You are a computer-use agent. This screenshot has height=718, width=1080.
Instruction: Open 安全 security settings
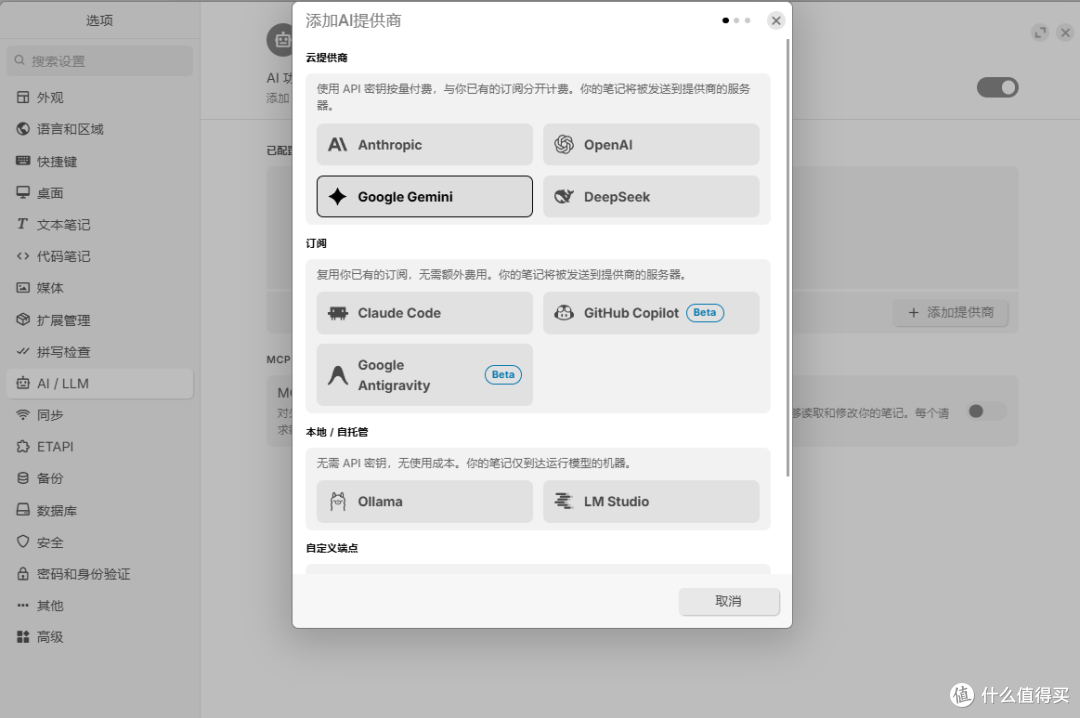click(100, 542)
